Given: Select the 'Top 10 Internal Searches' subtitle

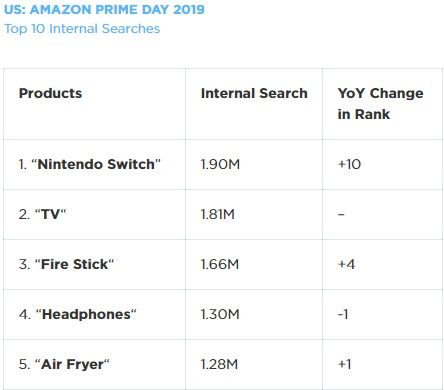Looking at the screenshot, I should tap(82, 29).
